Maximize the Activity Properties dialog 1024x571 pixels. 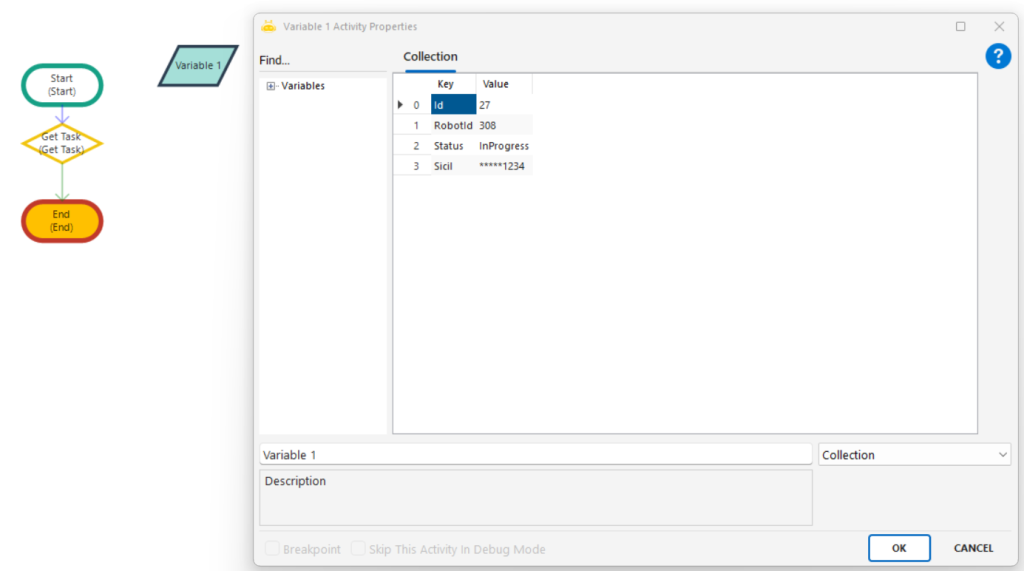[960, 27]
